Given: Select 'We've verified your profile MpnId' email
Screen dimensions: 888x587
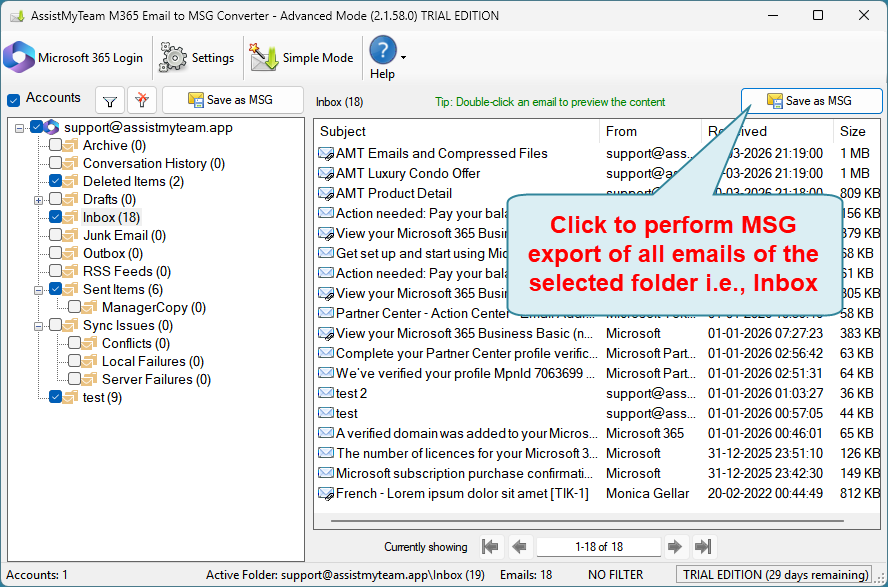Looking at the screenshot, I should click(465, 373).
